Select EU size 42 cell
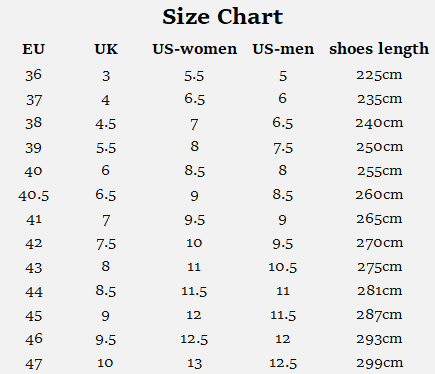The image size is (435, 374). (x=34, y=244)
